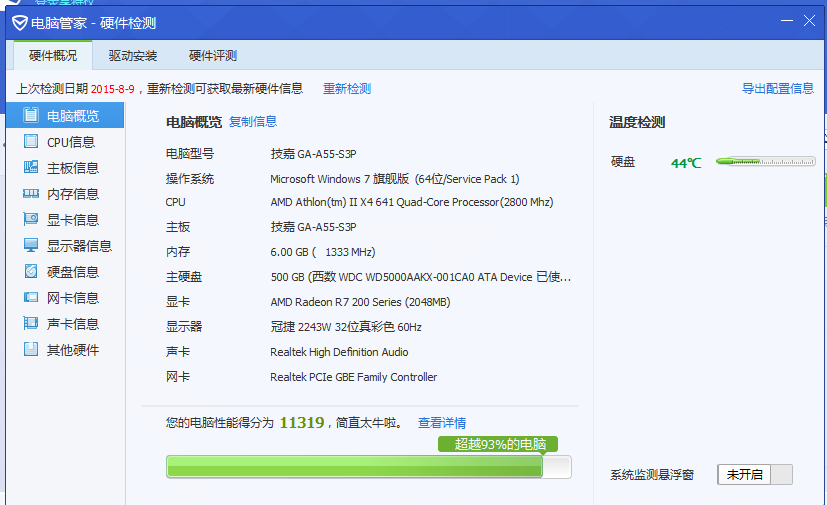Select 显卡信息 in the sidebar
The height and width of the screenshot is (505, 827).
[65, 220]
